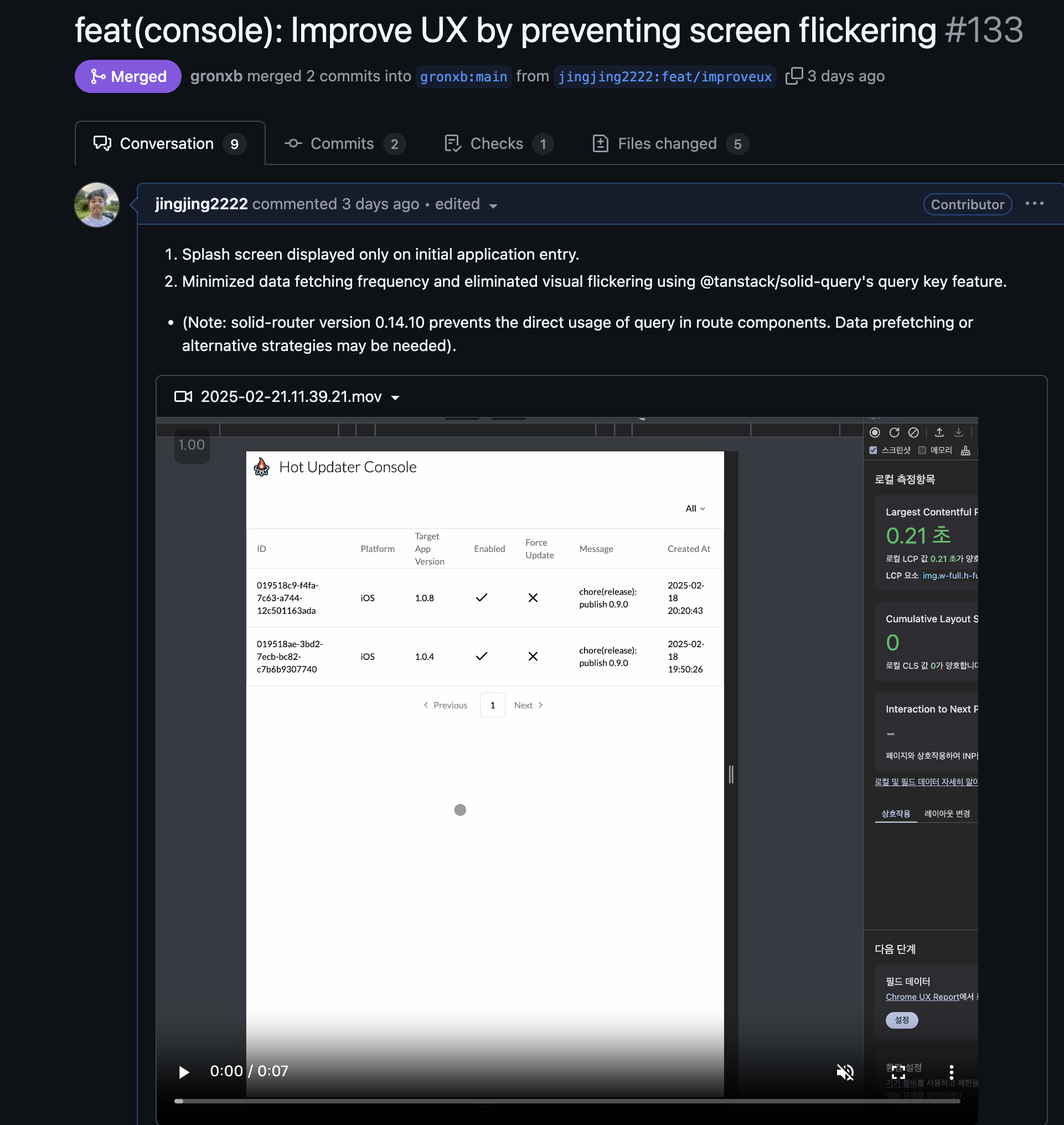Image resolution: width=1064 pixels, height=1125 pixels.
Task: Click the copy branch name icon
Action: (x=793, y=76)
